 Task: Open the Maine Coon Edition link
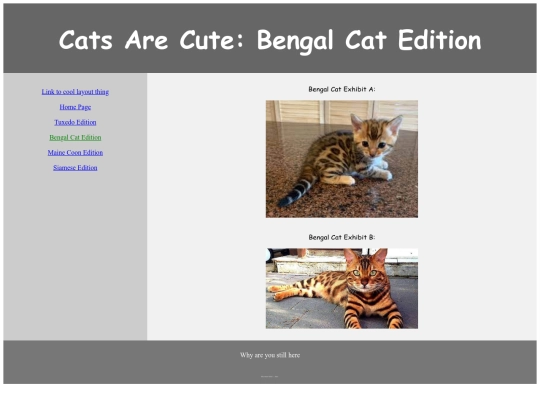point(75,152)
